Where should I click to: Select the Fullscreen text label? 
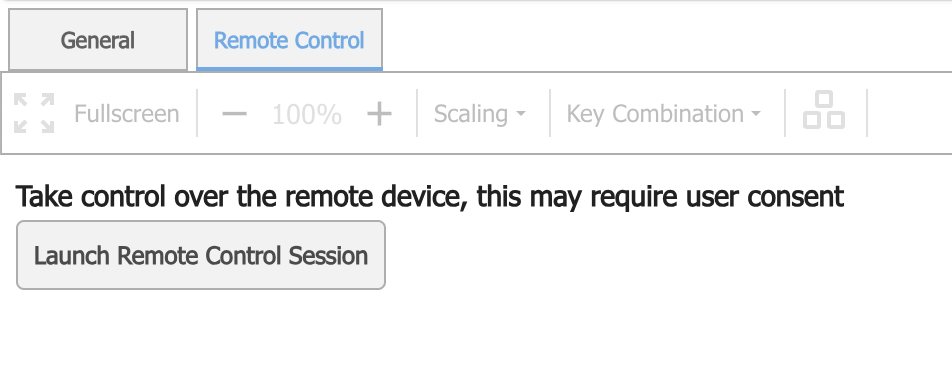tap(126, 114)
